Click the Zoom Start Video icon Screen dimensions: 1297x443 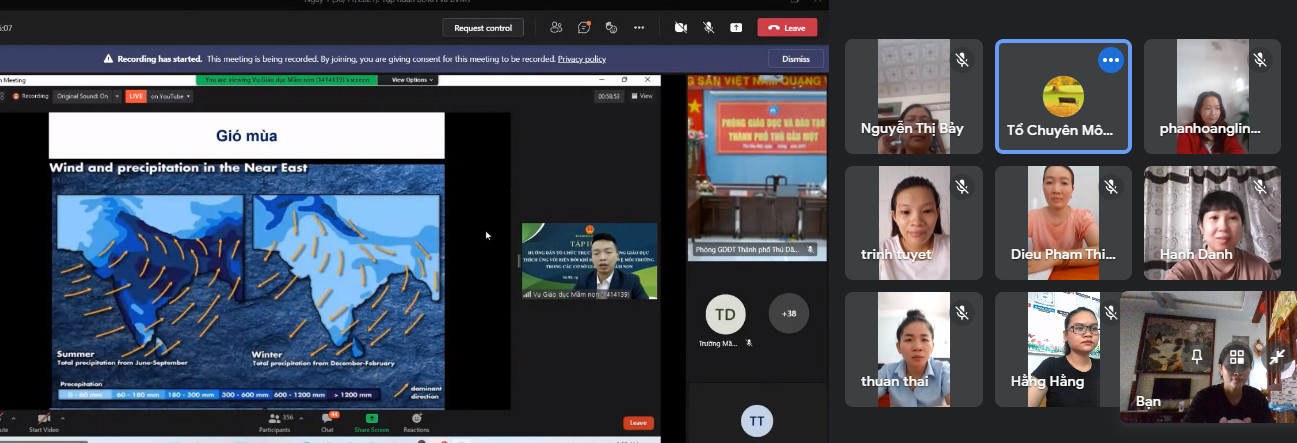[x=43, y=422]
